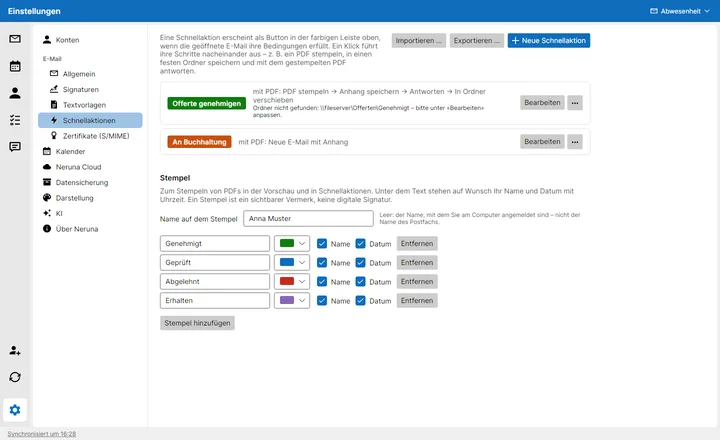Open more options for Offerte genehmigen

(575, 103)
